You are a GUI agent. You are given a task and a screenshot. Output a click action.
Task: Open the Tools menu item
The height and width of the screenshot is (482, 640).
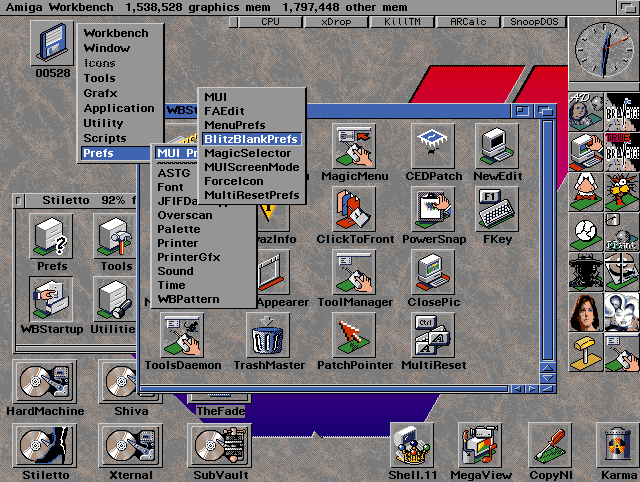click(x=100, y=78)
